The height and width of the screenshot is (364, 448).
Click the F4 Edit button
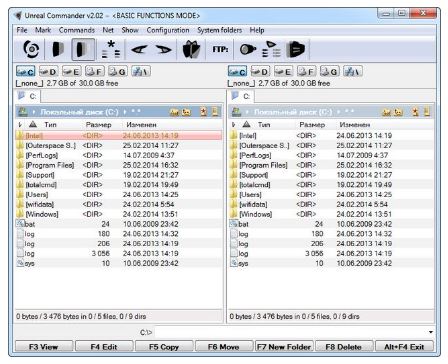coord(104,347)
